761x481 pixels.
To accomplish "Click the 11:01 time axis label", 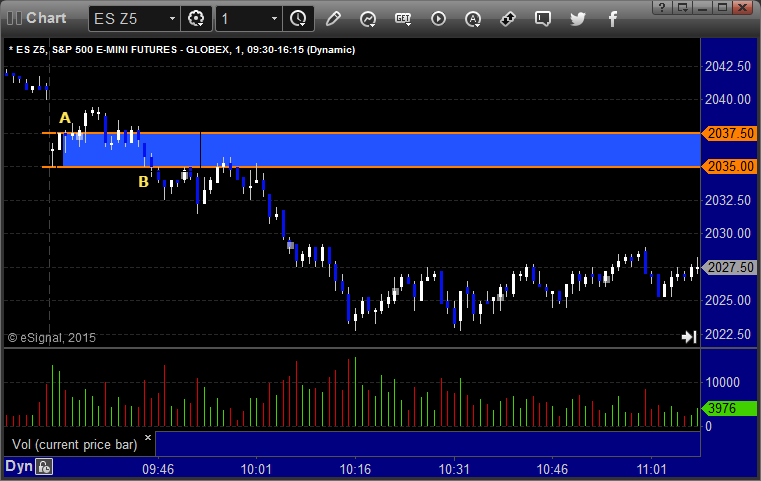I will [651, 469].
